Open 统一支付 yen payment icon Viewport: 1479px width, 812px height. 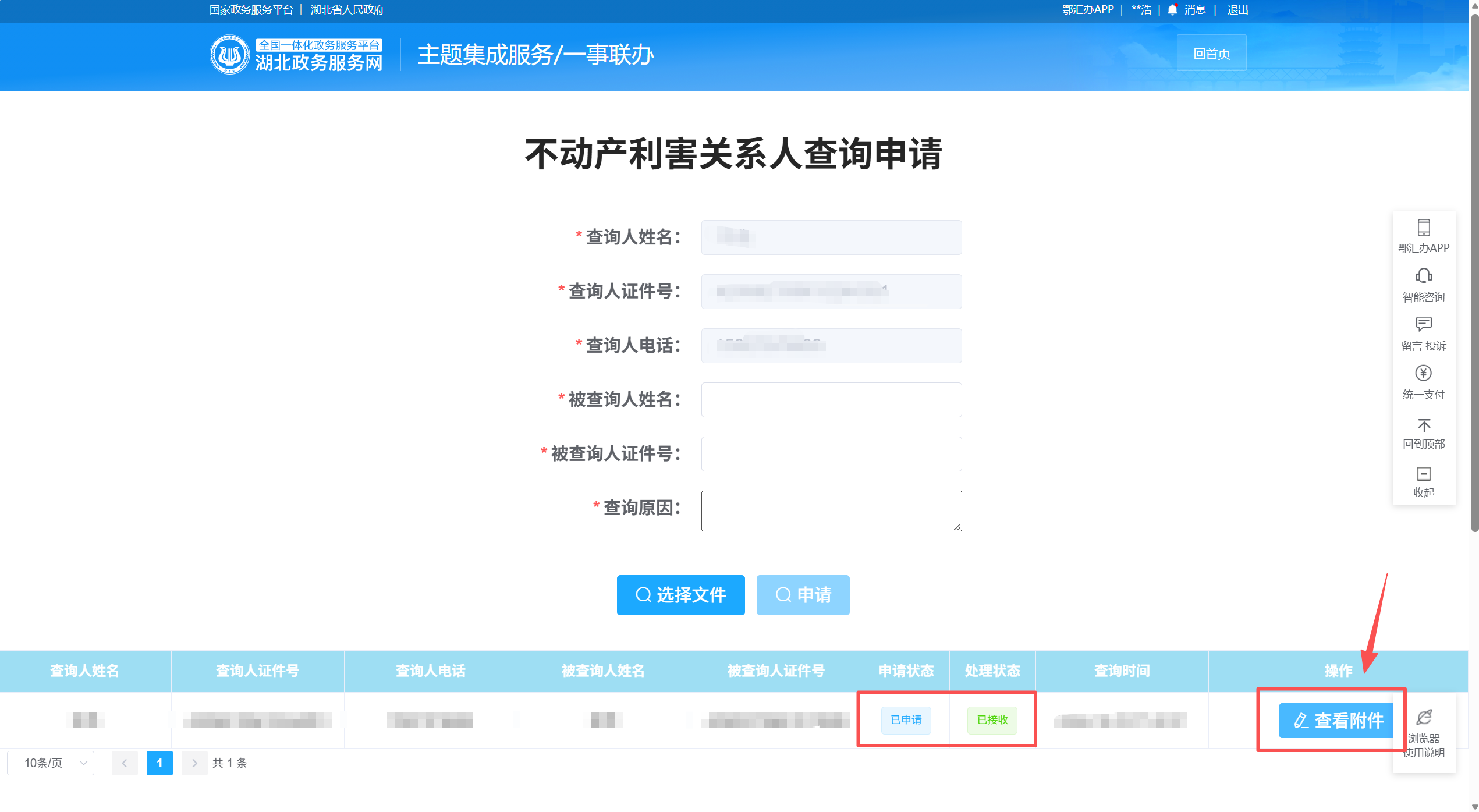1423,373
